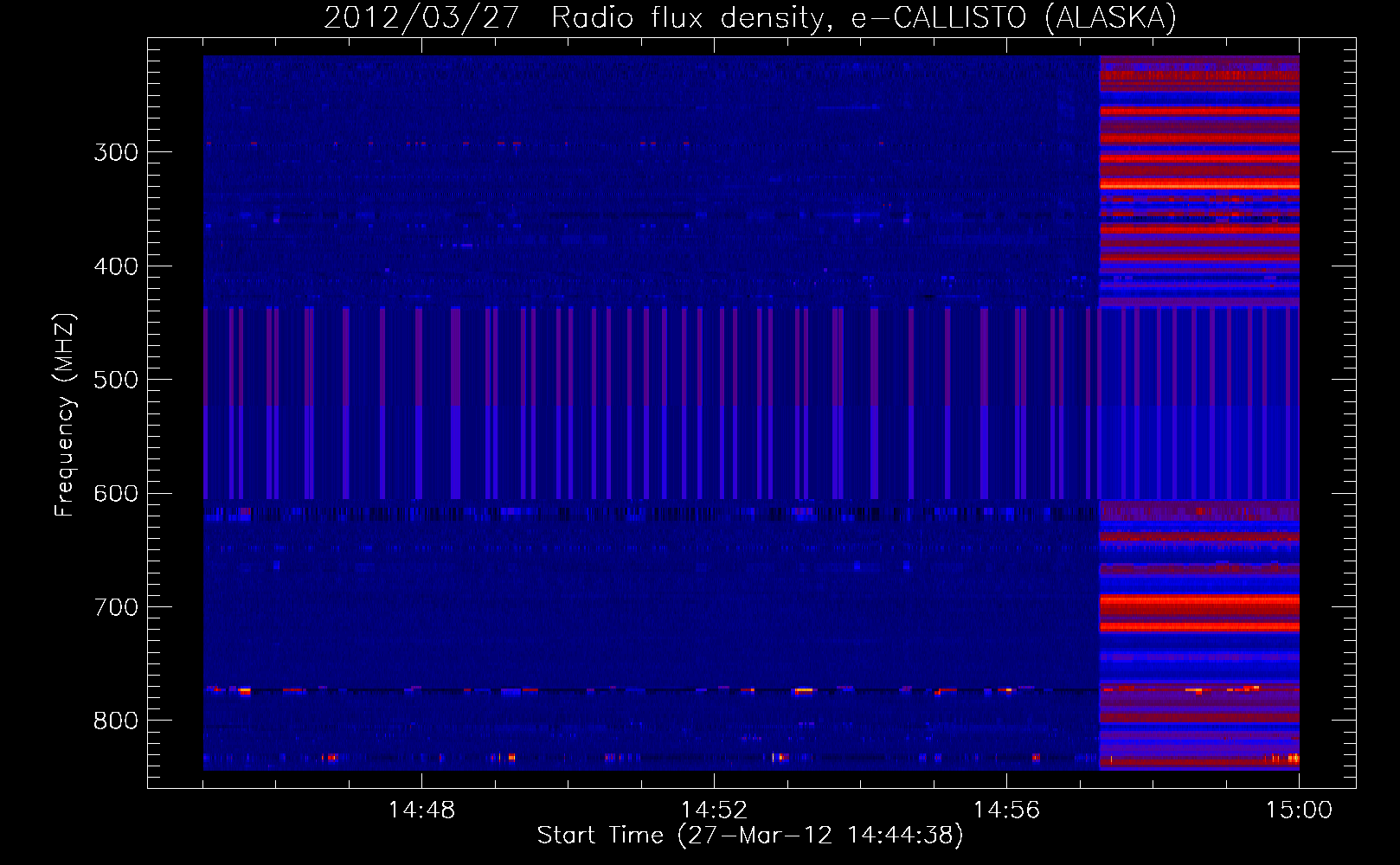Click the 600 frequency tick label

point(116,494)
